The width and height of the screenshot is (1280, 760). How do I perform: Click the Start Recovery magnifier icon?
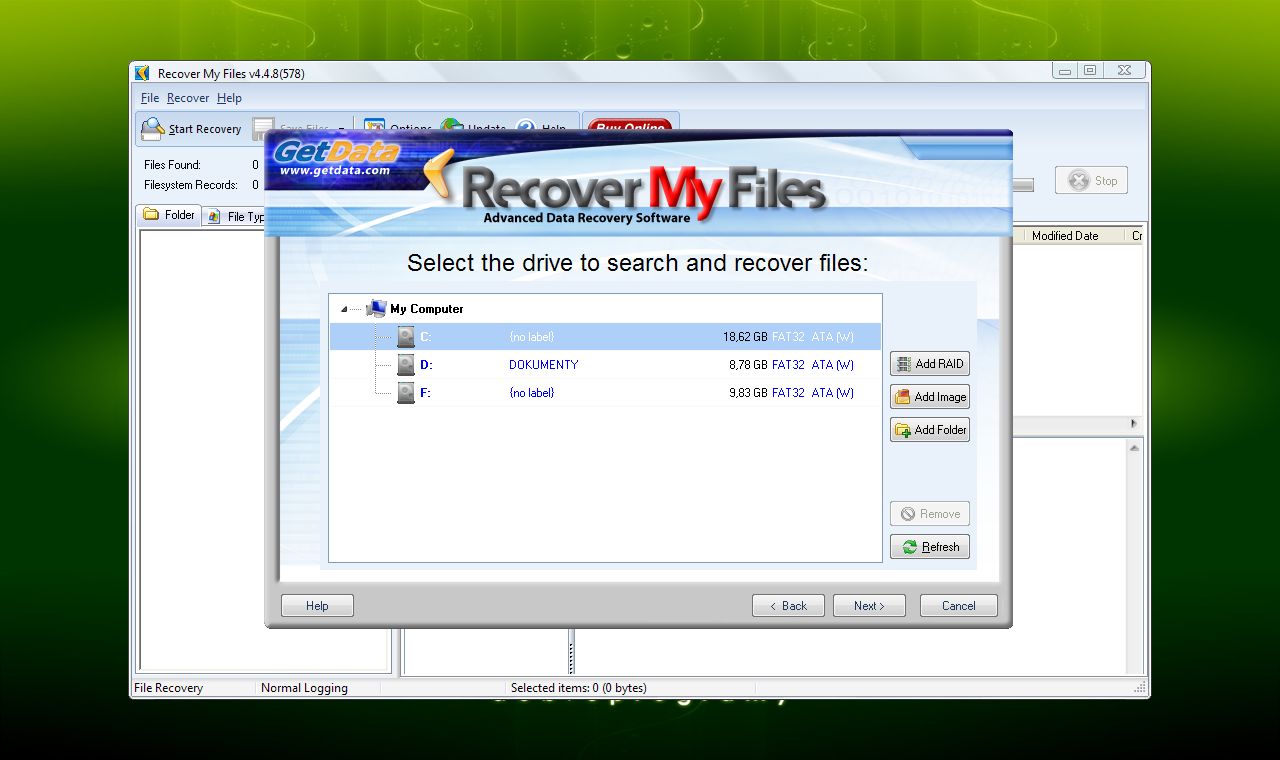[x=152, y=128]
